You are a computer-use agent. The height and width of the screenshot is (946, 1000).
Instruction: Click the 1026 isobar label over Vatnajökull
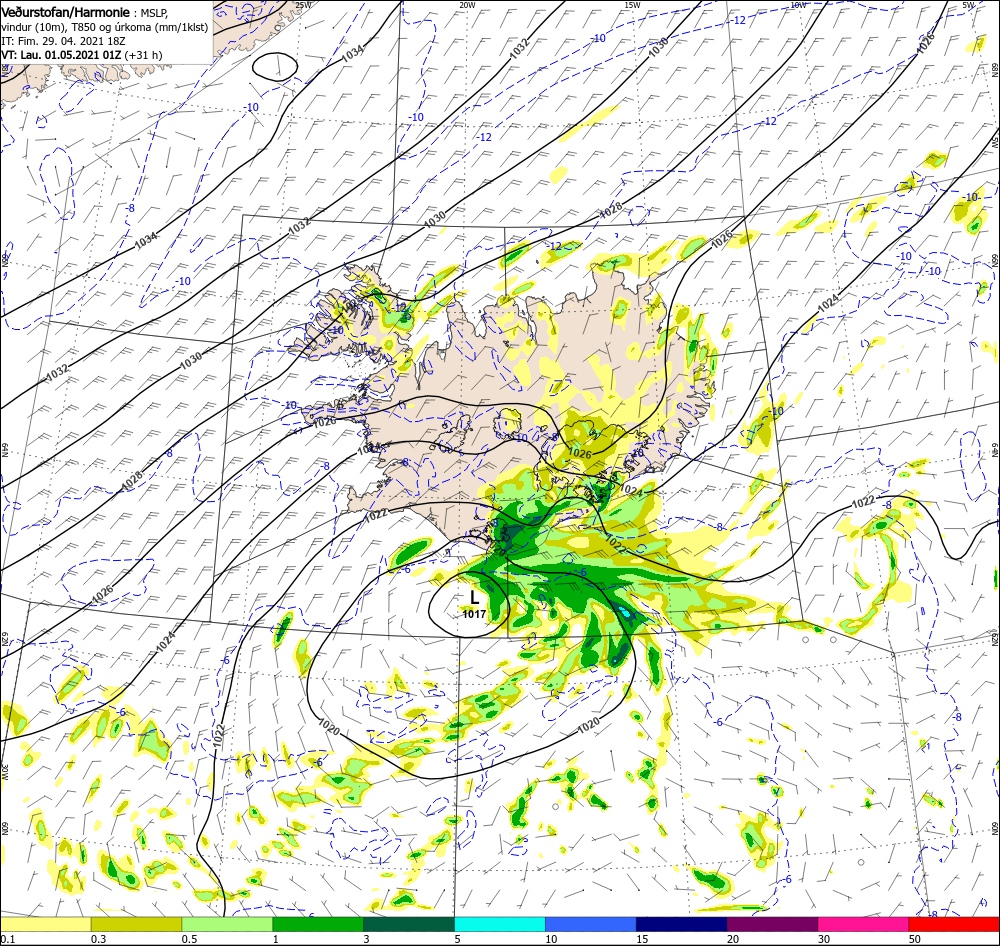tap(580, 454)
